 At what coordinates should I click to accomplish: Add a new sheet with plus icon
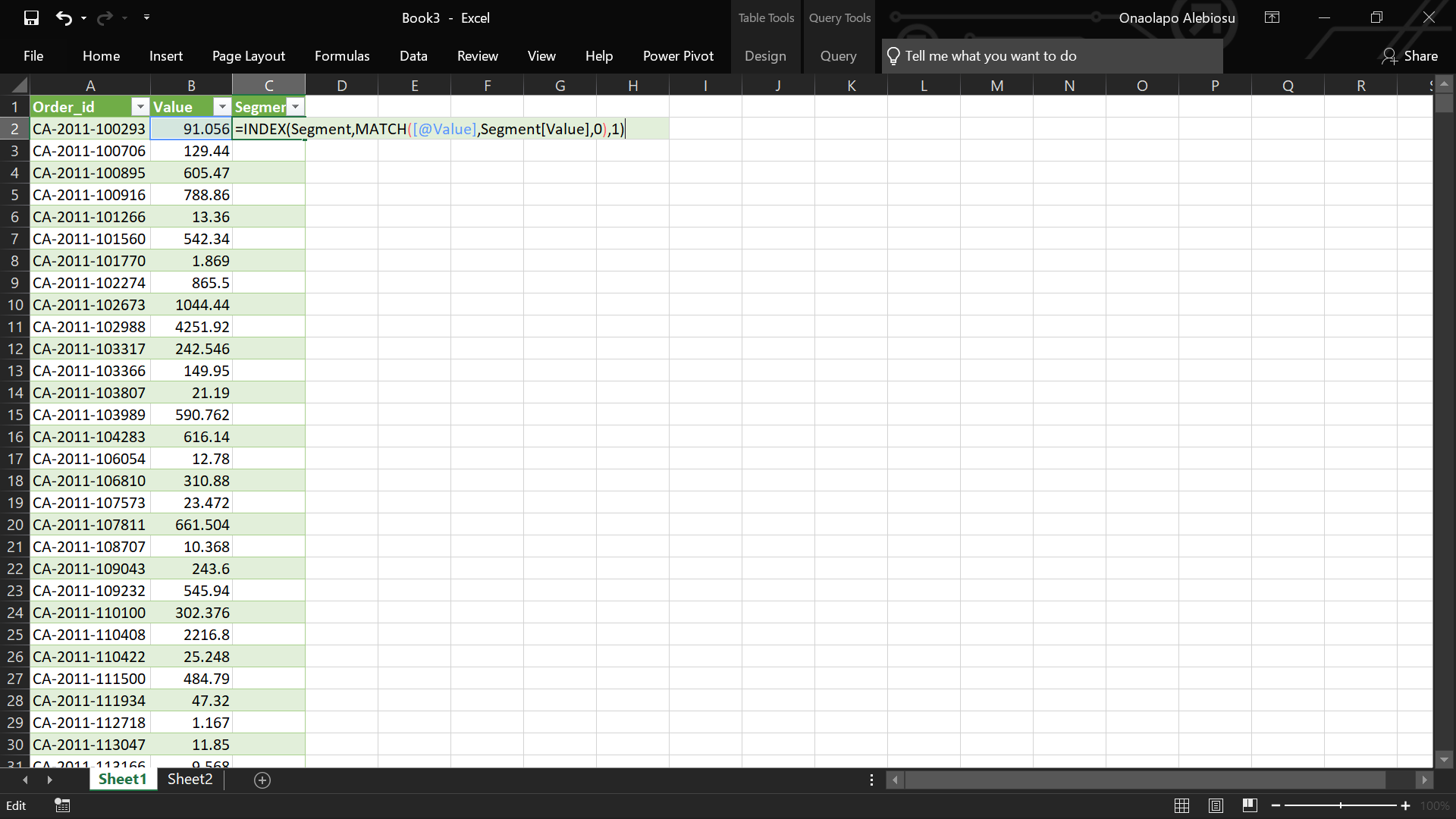click(x=262, y=780)
